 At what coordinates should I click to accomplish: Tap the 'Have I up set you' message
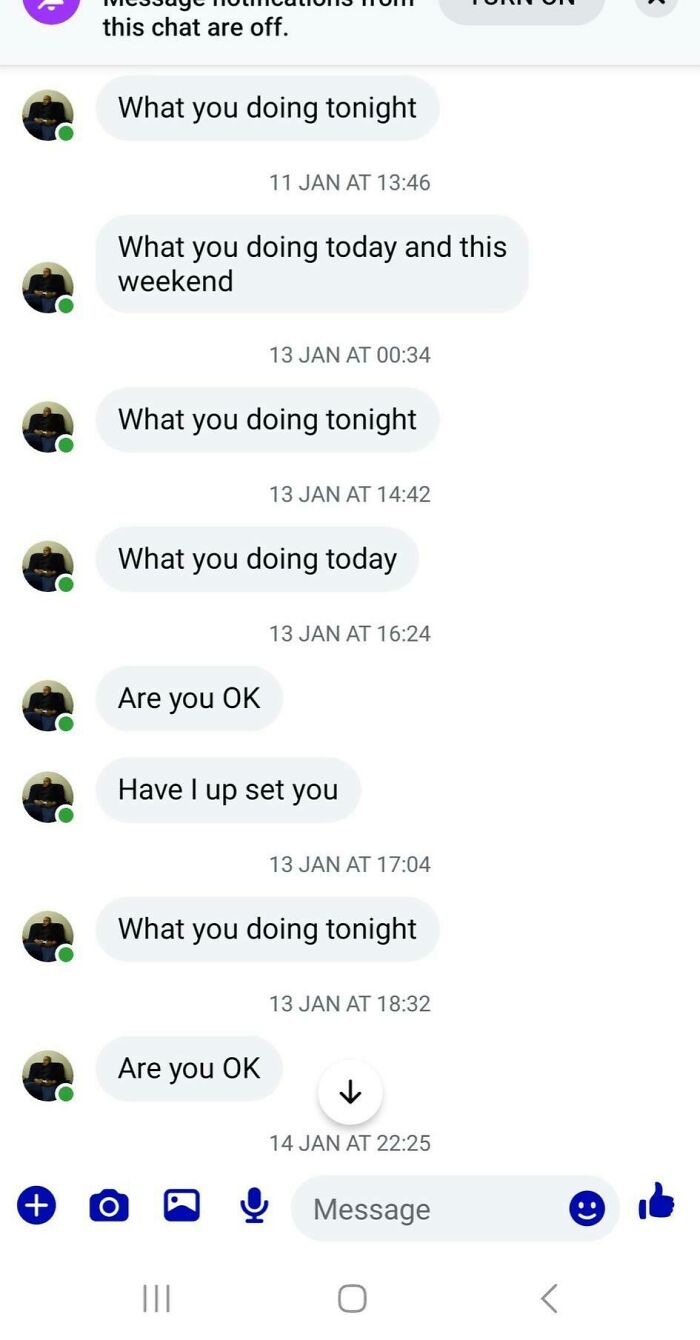tap(228, 790)
